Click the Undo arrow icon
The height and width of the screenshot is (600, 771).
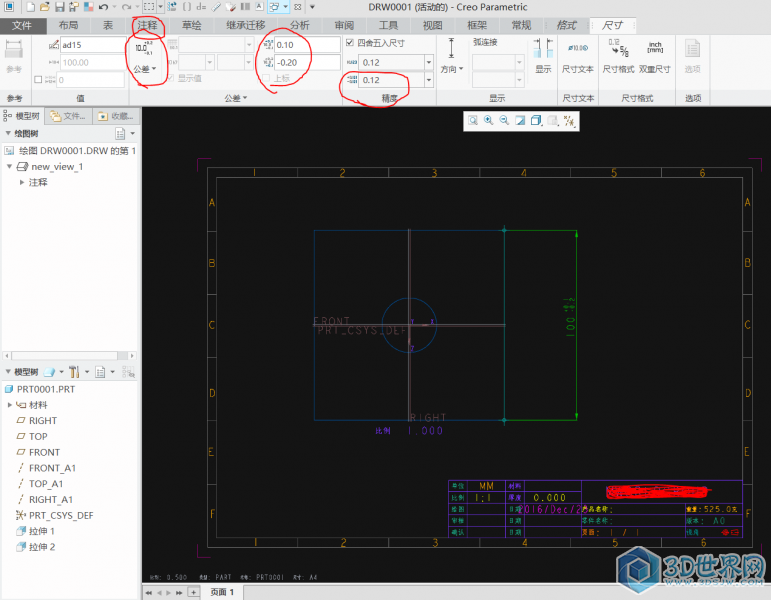click(103, 7)
